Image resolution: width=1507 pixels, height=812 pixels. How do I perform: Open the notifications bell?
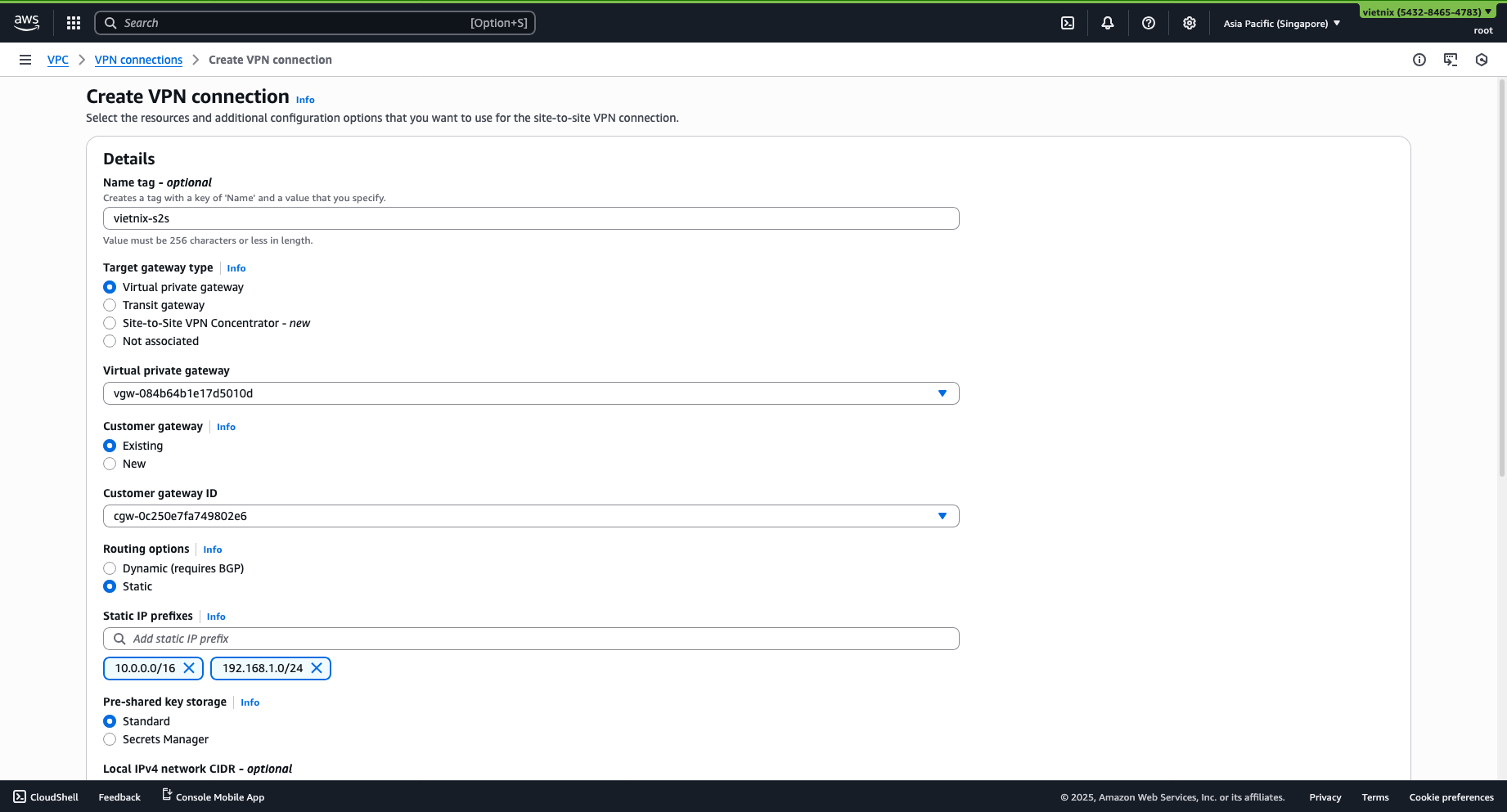click(x=1107, y=22)
